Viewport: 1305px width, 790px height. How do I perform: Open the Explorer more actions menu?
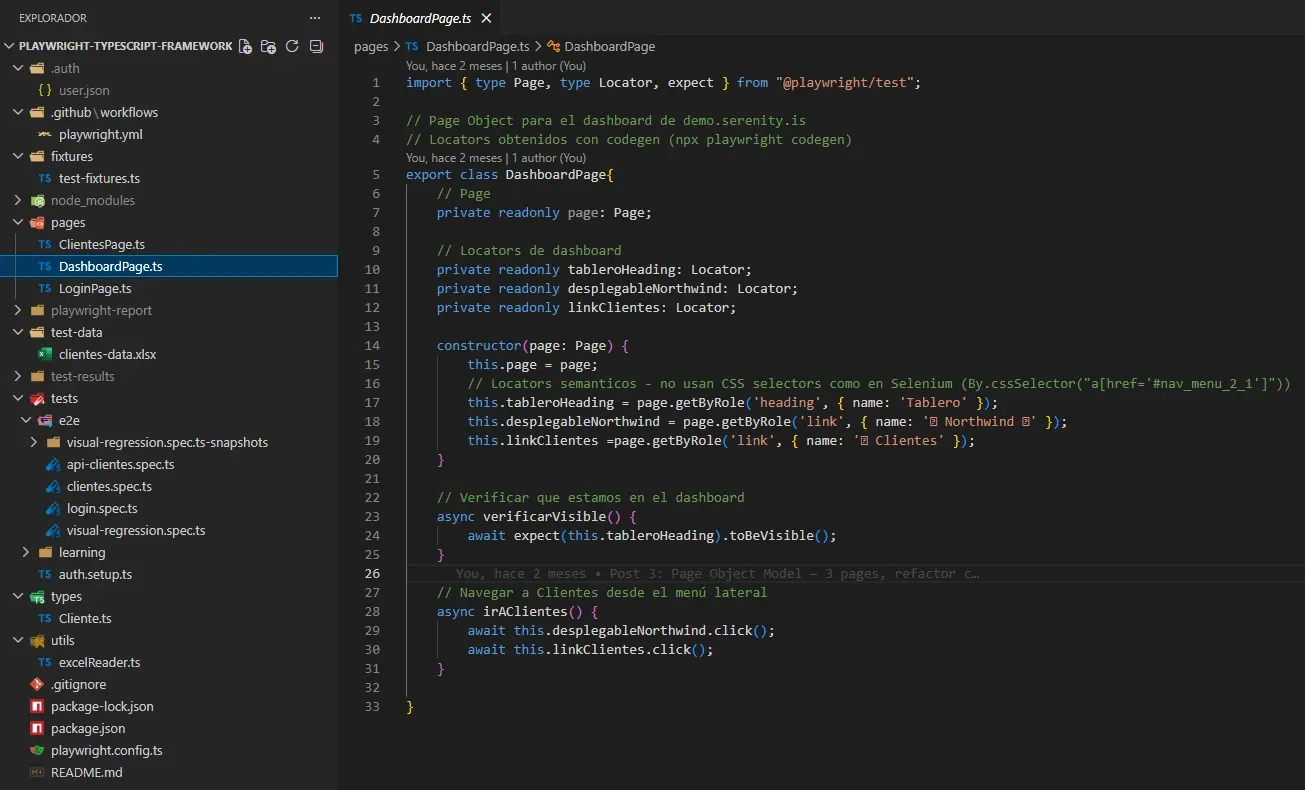[x=315, y=18]
